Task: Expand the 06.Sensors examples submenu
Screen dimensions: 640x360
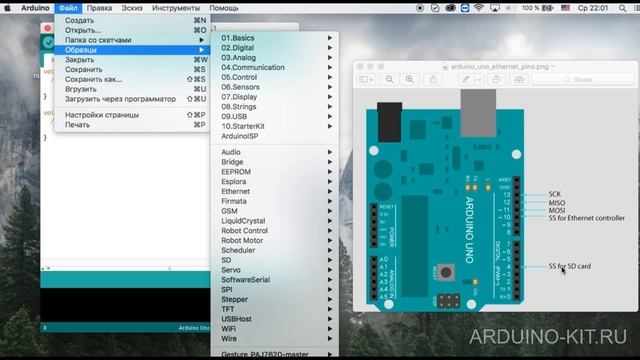Action: click(275, 87)
